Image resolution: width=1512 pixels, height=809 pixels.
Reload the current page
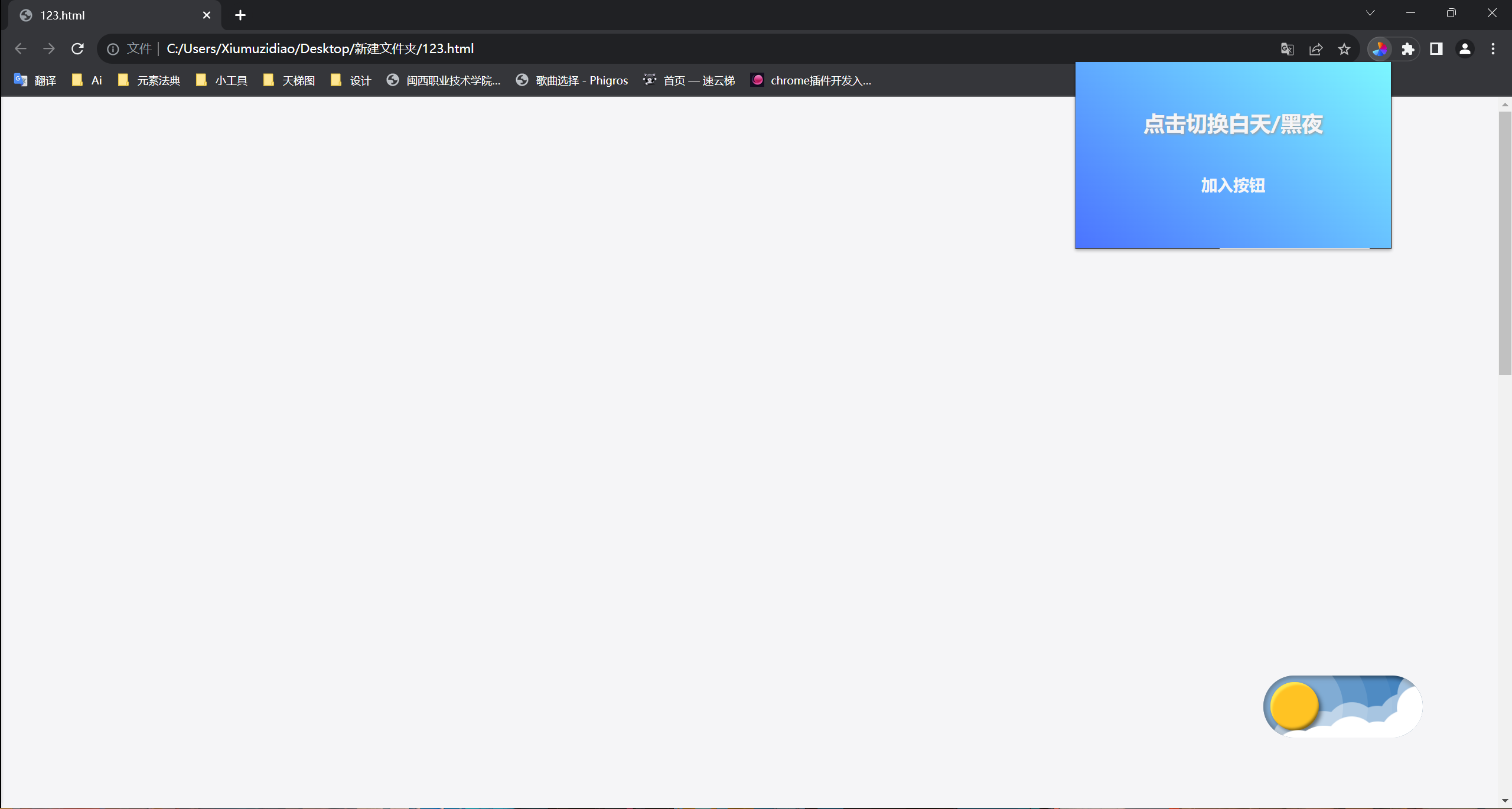pyautogui.click(x=77, y=49)
